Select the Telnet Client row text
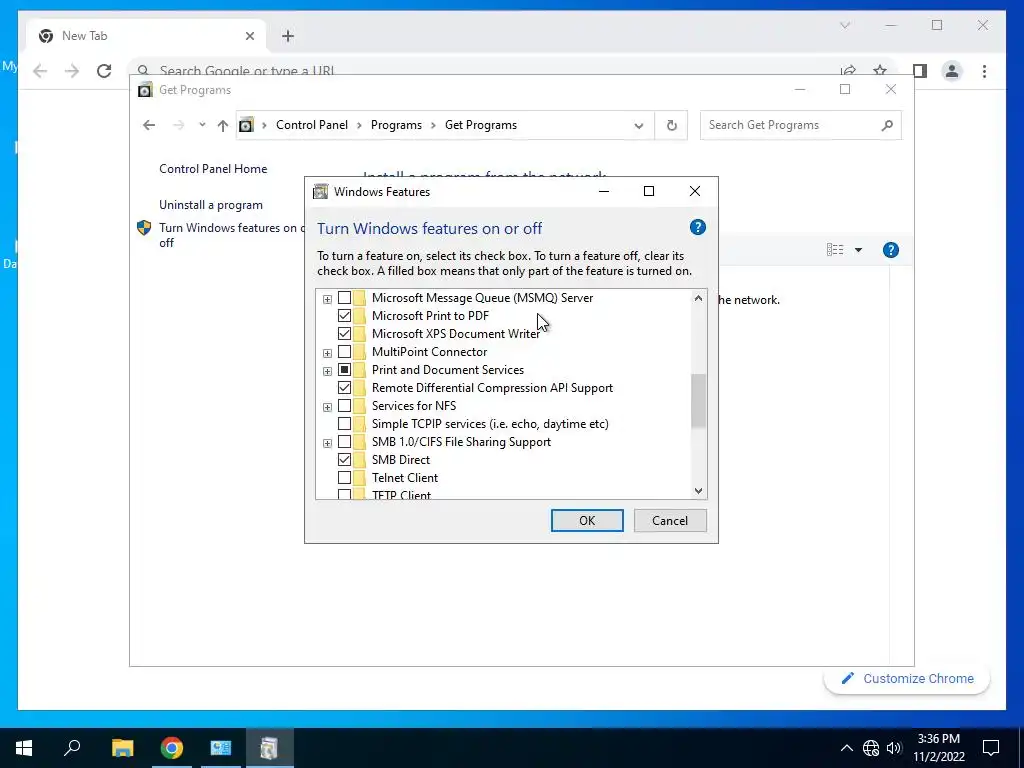The width and height of the screenshot is (1024, 768). (x=405, y=478)
